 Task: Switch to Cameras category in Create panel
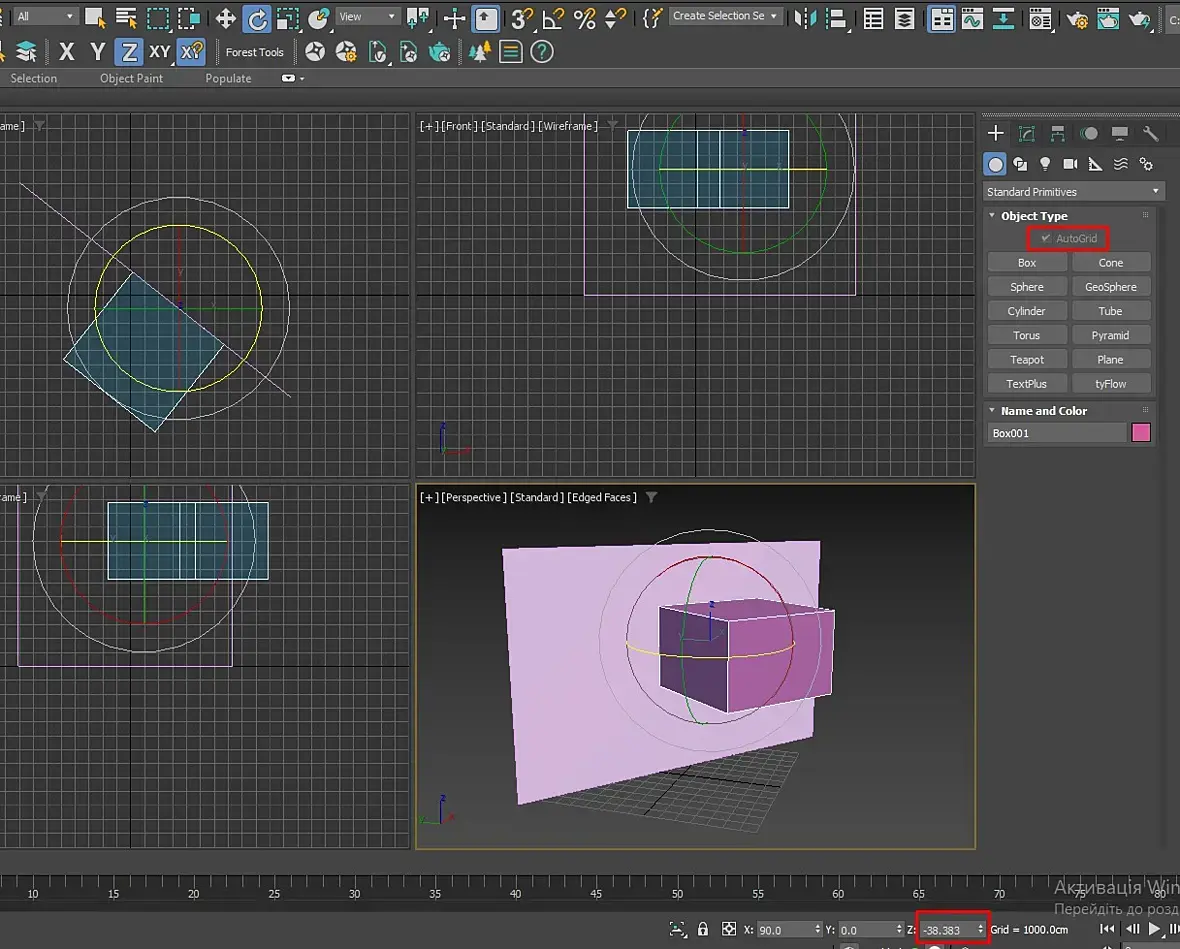[x=1070, y=164]
